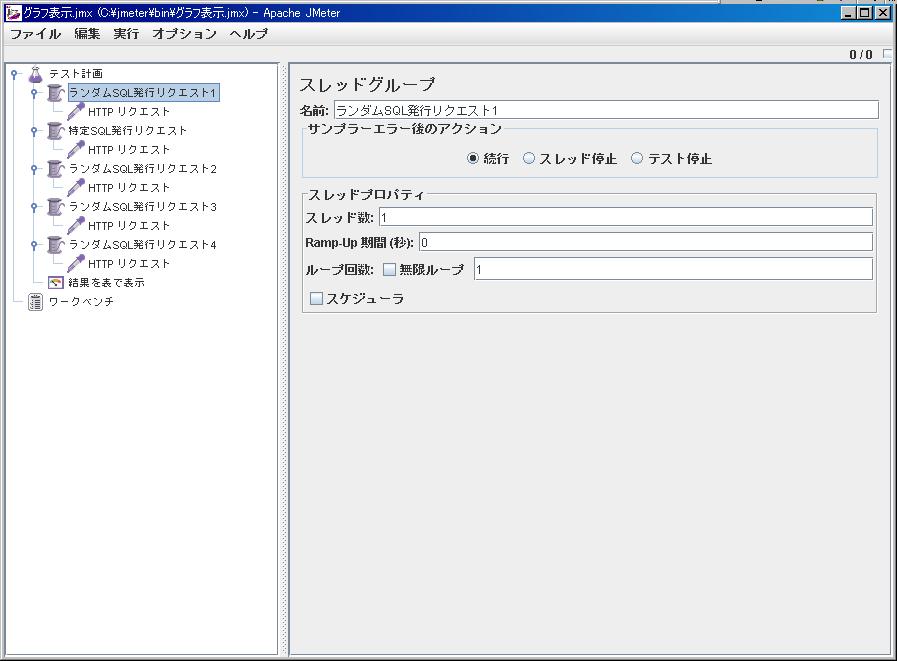Click the 結果を表で表示 listener icon

click(x=55, y=283)
